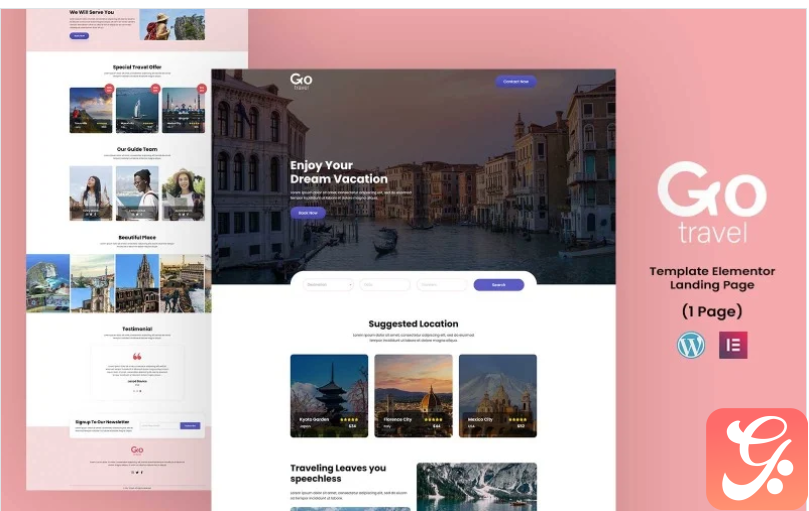The image size is (809, 511).
Task: Click the guide wearing hat photo
Action: pos(184,193)
